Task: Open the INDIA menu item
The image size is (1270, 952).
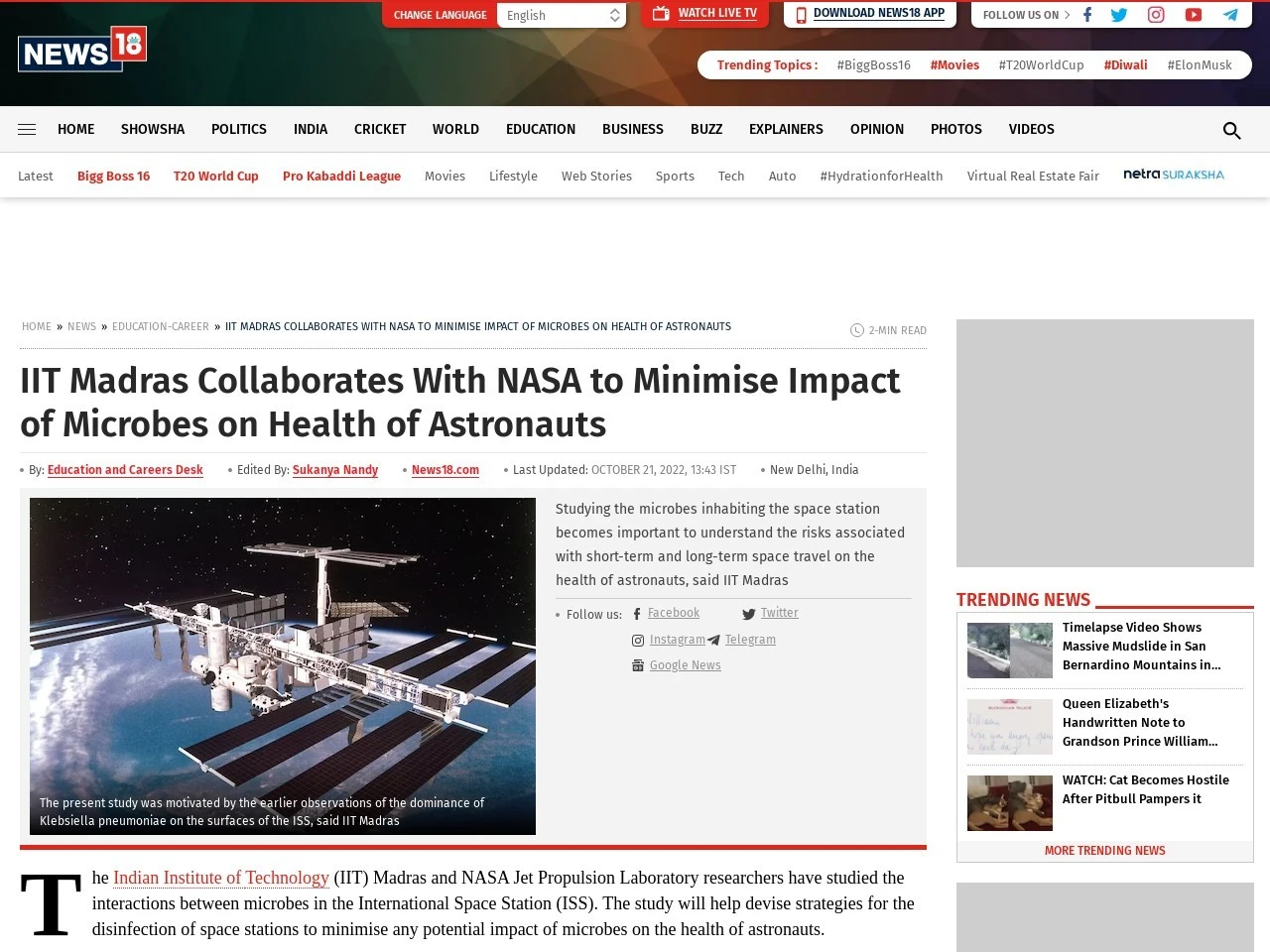Action: 311,129
